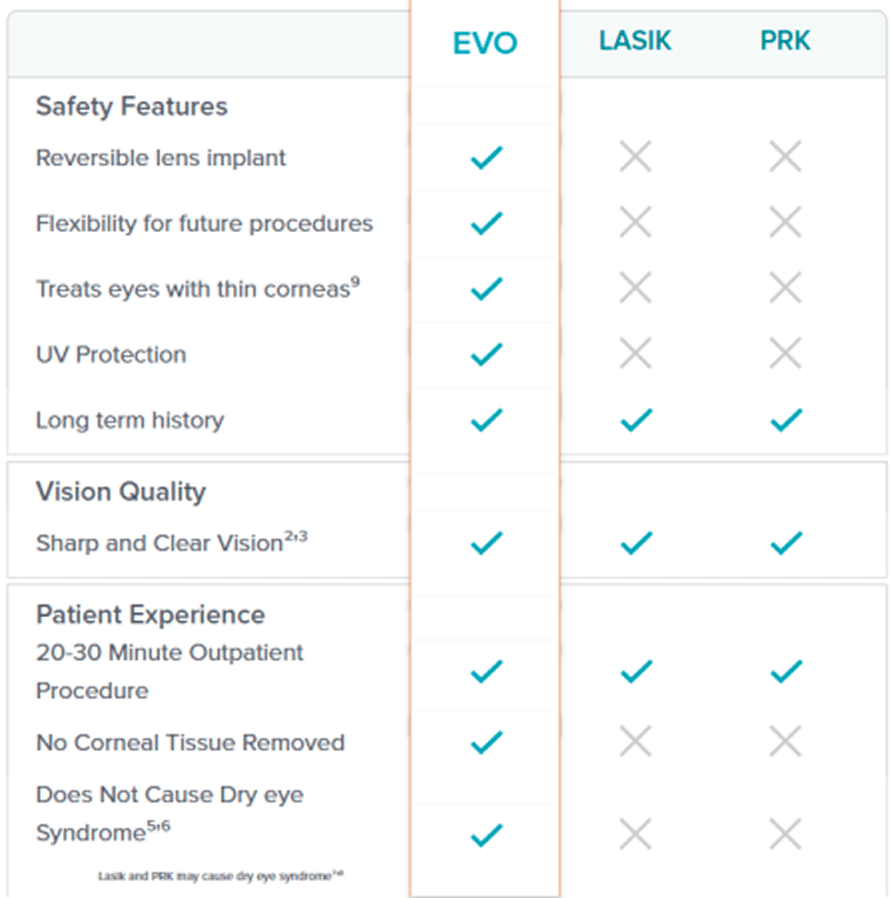Click the Lasik and PRK dry eye footnote
Viewport: 890px width, 898px height.
(x=221, y=875)
